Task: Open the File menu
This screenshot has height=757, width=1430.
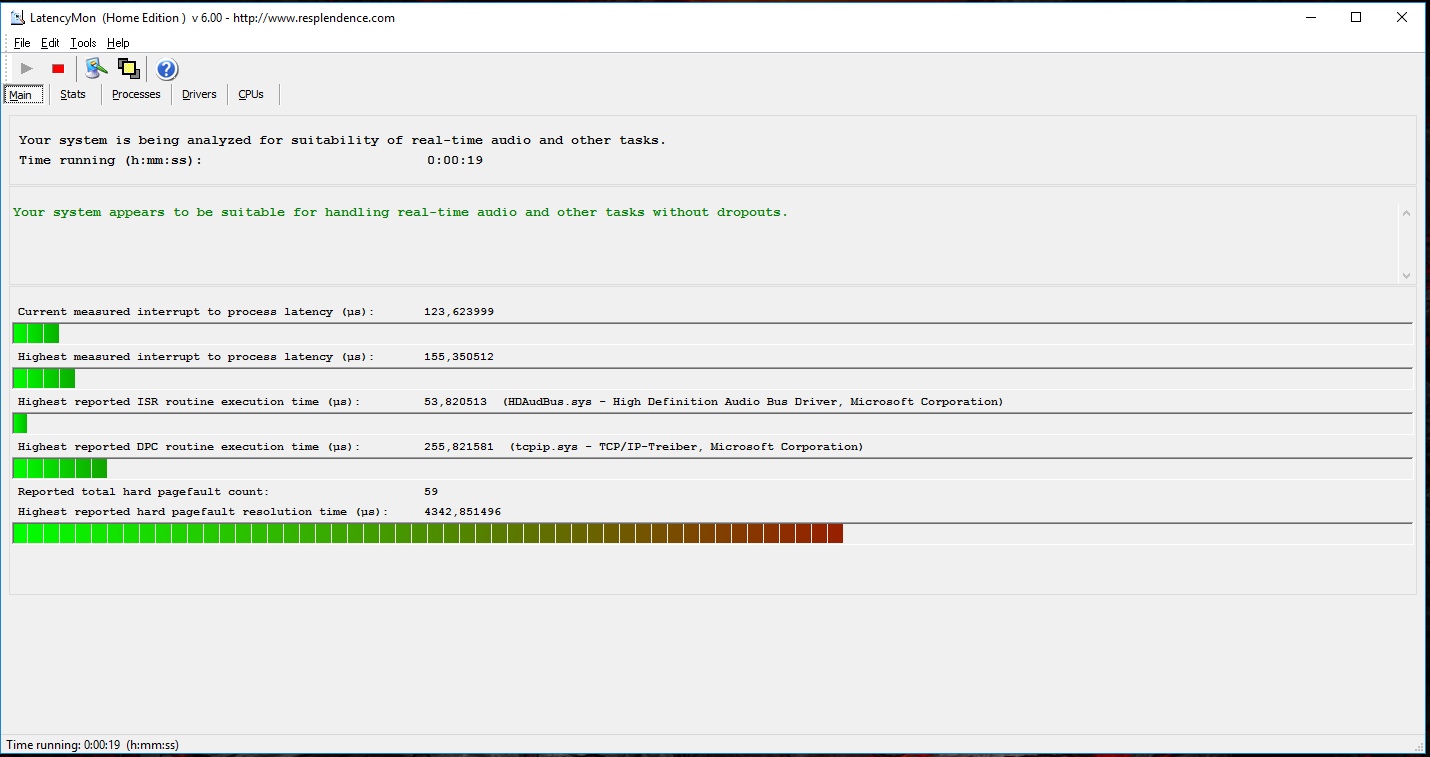Action: click(x=22, y=43)
